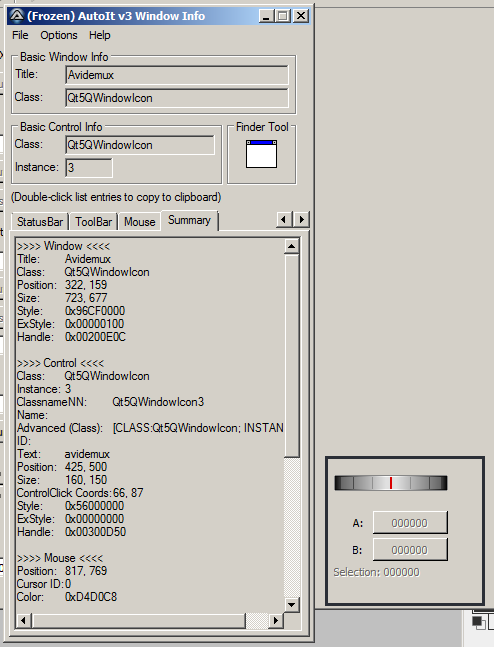Click the tab strip right scroll arrow

[301, 219]
